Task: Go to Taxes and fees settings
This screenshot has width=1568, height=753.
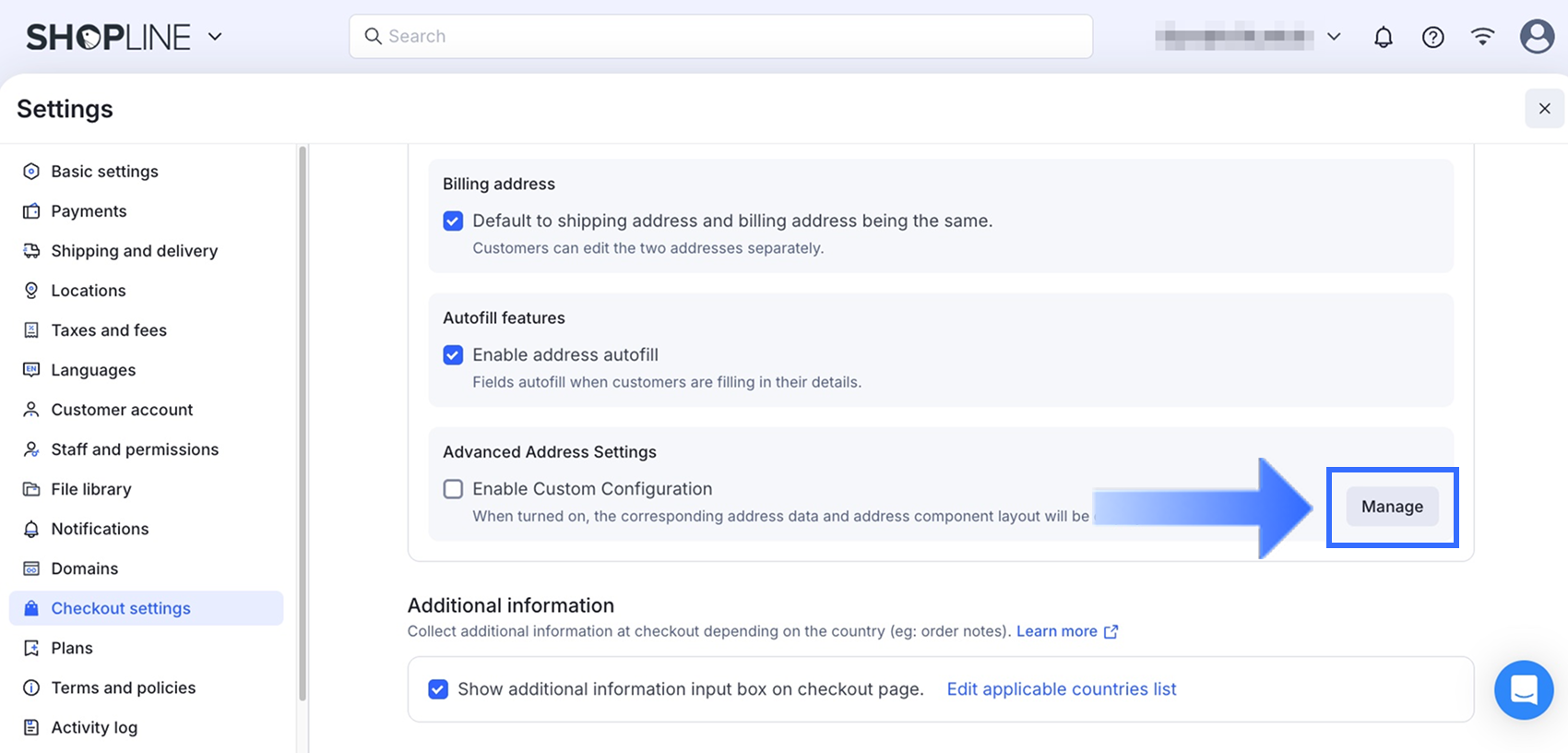Action: click(x=109, y=330)
